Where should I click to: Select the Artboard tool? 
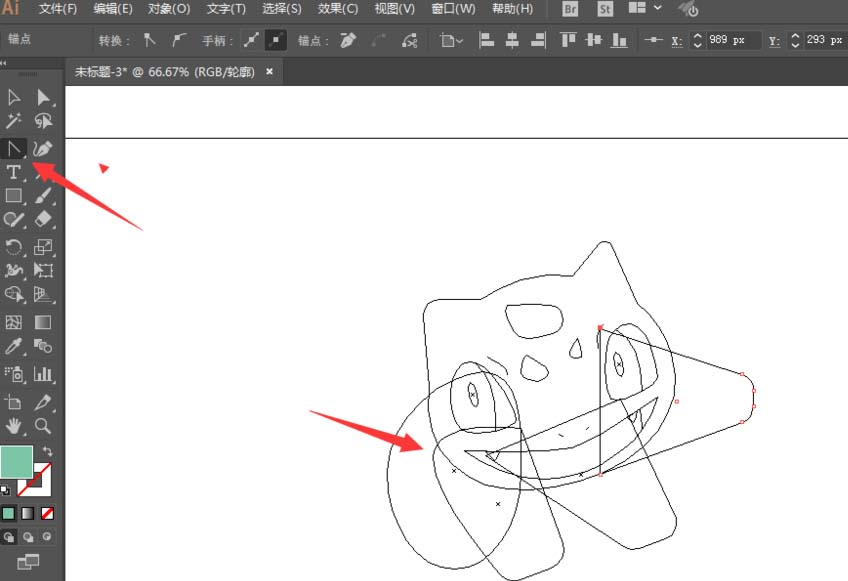click(14, 402)
